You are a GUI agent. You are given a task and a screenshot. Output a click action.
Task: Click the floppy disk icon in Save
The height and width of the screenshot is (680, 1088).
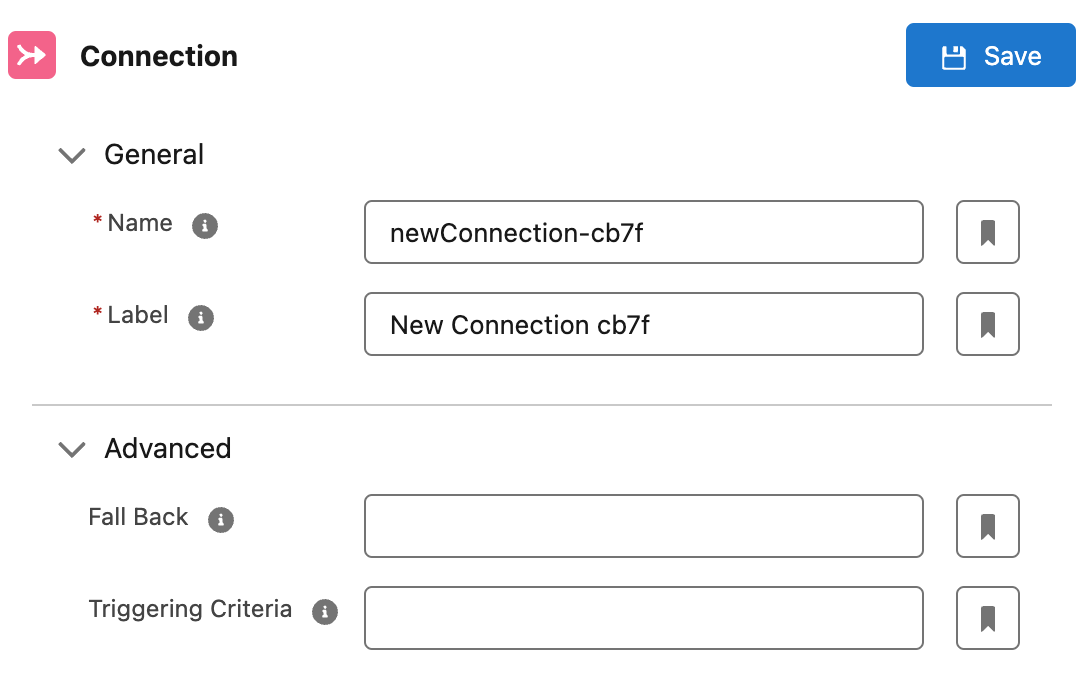coord(953,57)
